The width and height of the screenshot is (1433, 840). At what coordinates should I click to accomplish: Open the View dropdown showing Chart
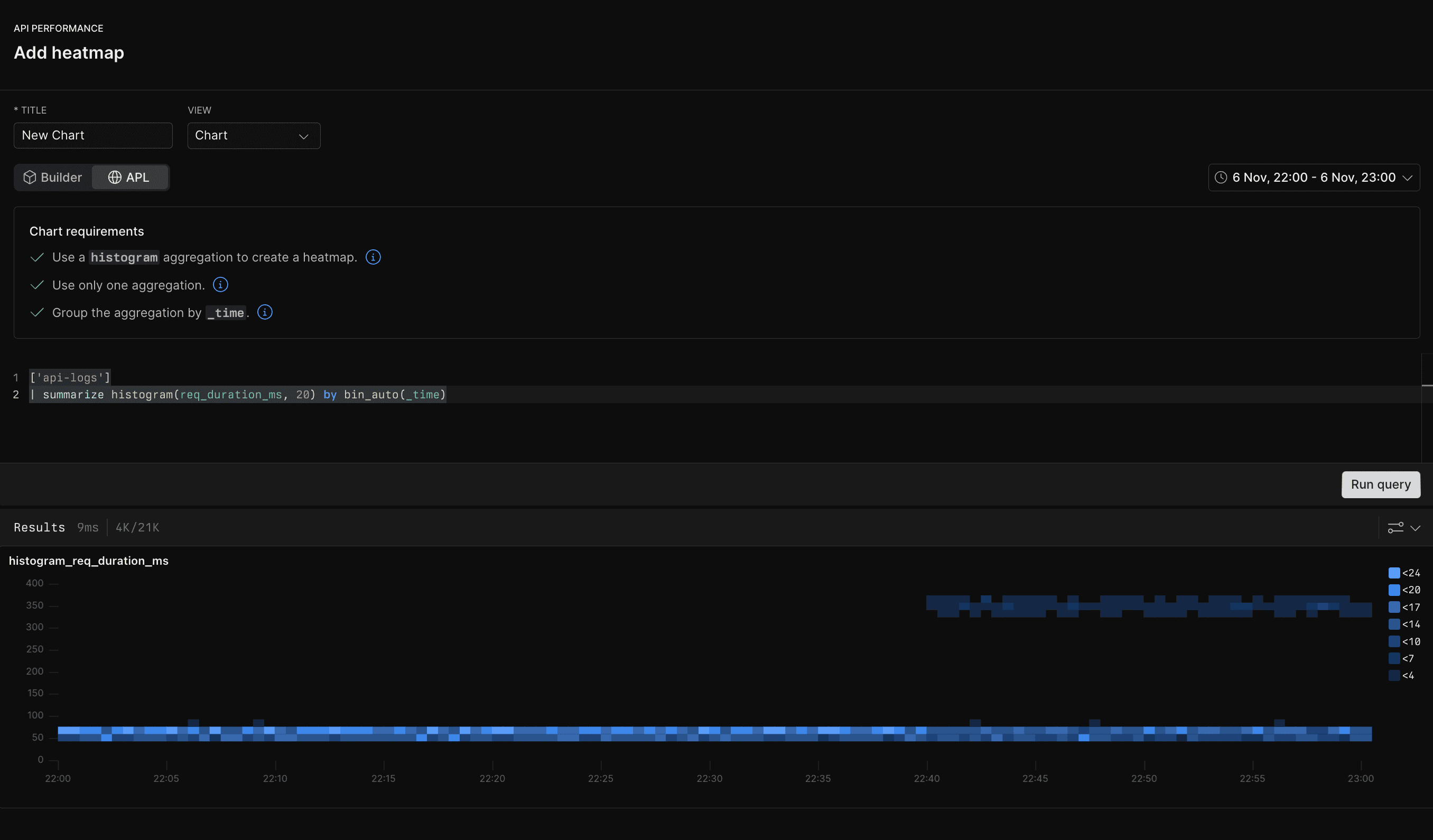pos(254,135)
